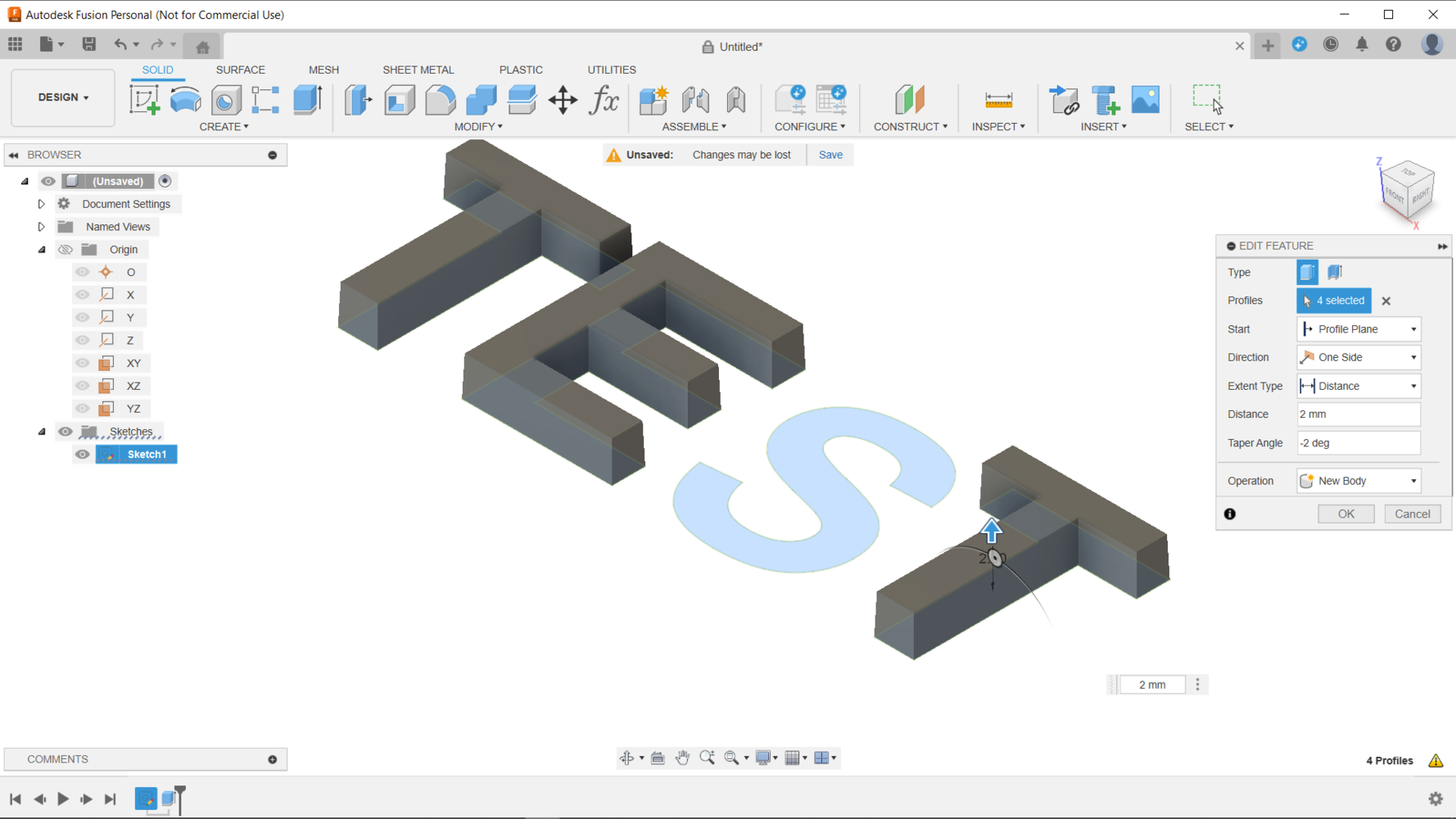The image size is (1456, 819).
Task: Click the Look At icon in navigation bar
Action: [658, 758]
